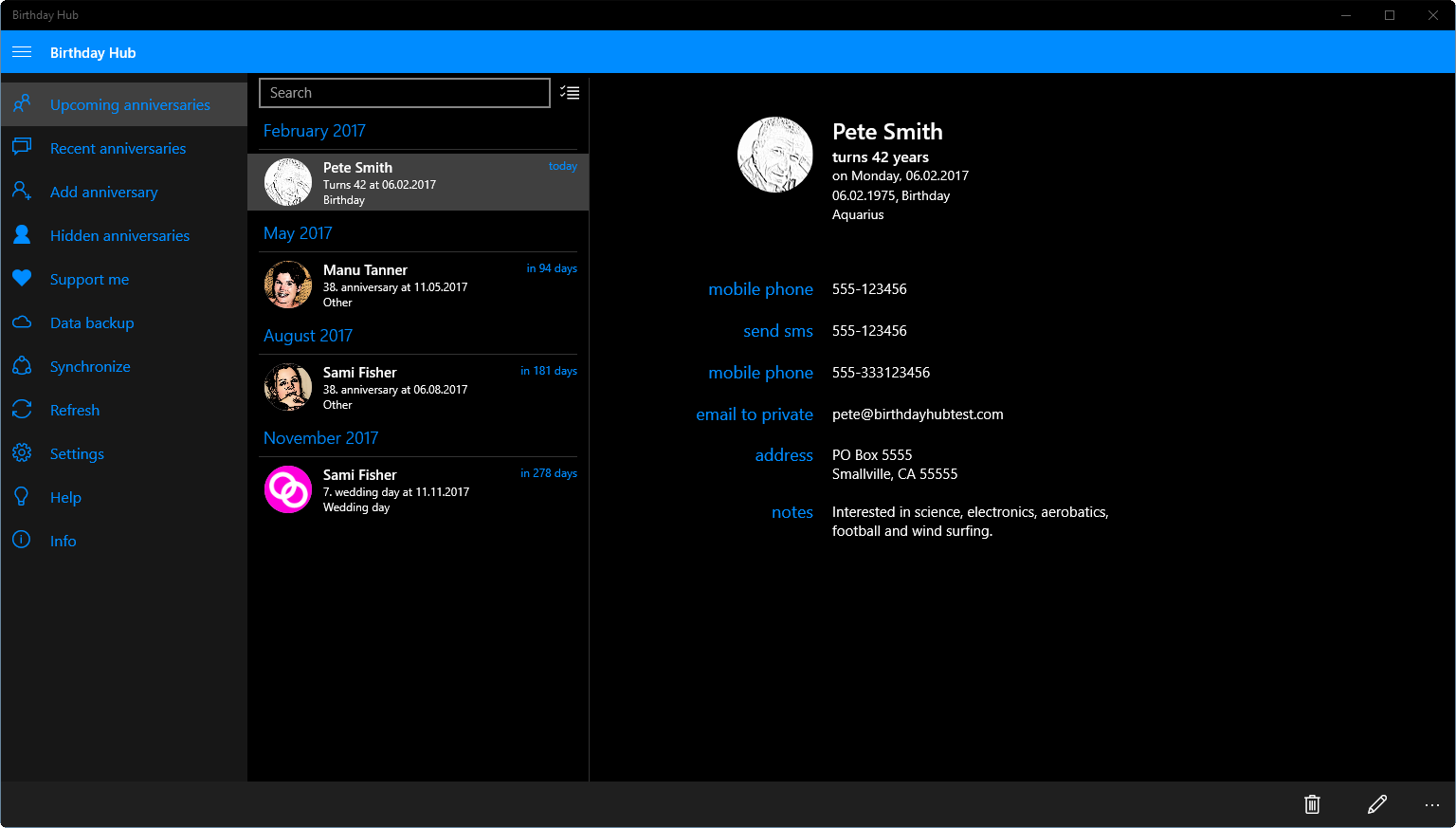
Task: Select the Add anniversary icon
Action: pyautogui.click(x=22, y=192)
